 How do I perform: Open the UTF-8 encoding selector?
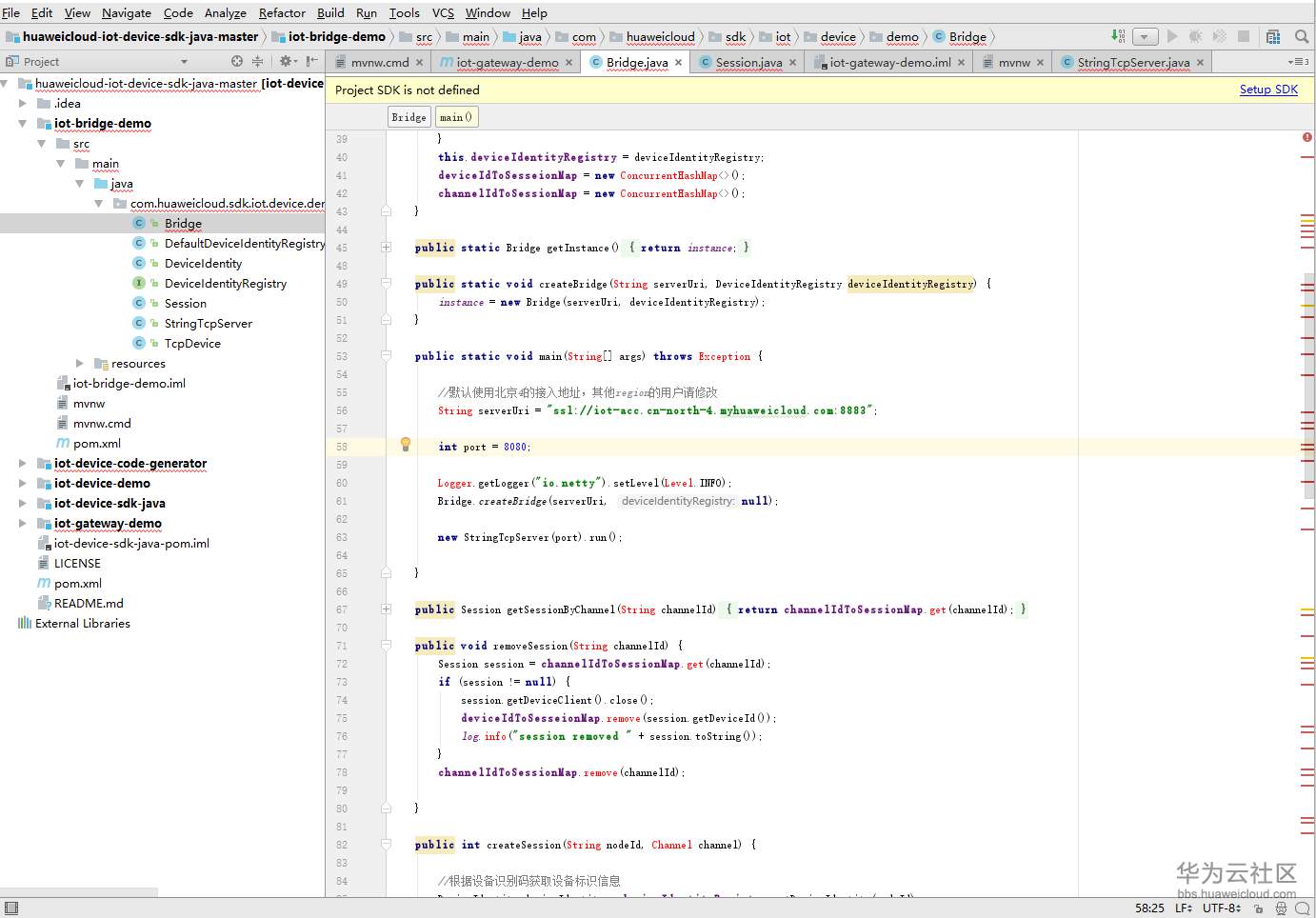coord(1221,908)
